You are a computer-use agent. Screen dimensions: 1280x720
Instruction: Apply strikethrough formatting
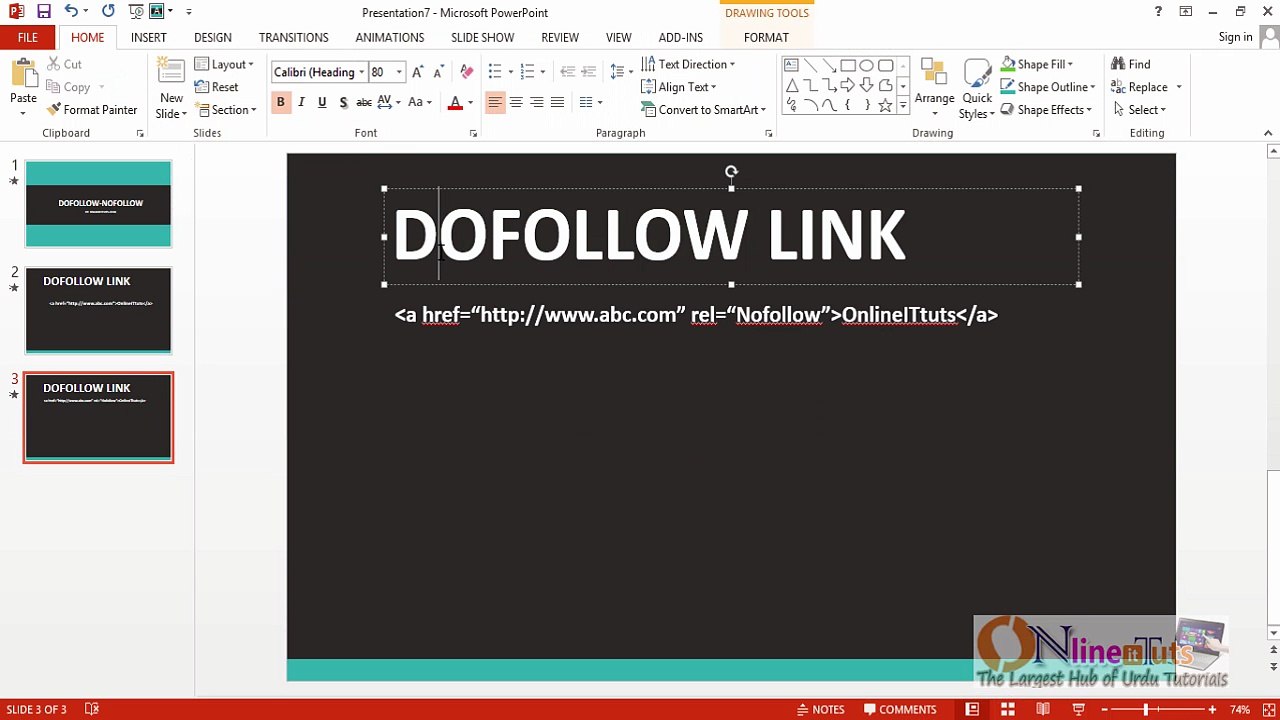(364, 102)
